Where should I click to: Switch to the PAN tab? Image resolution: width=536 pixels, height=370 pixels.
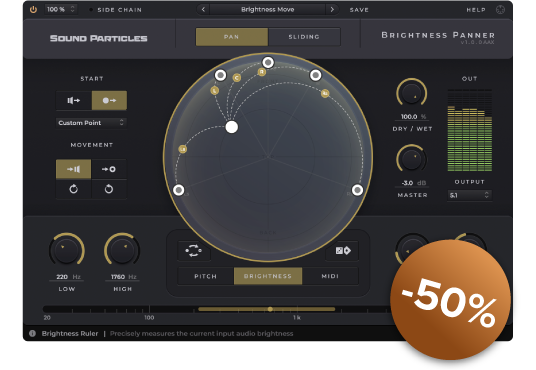tap(232, 37)
